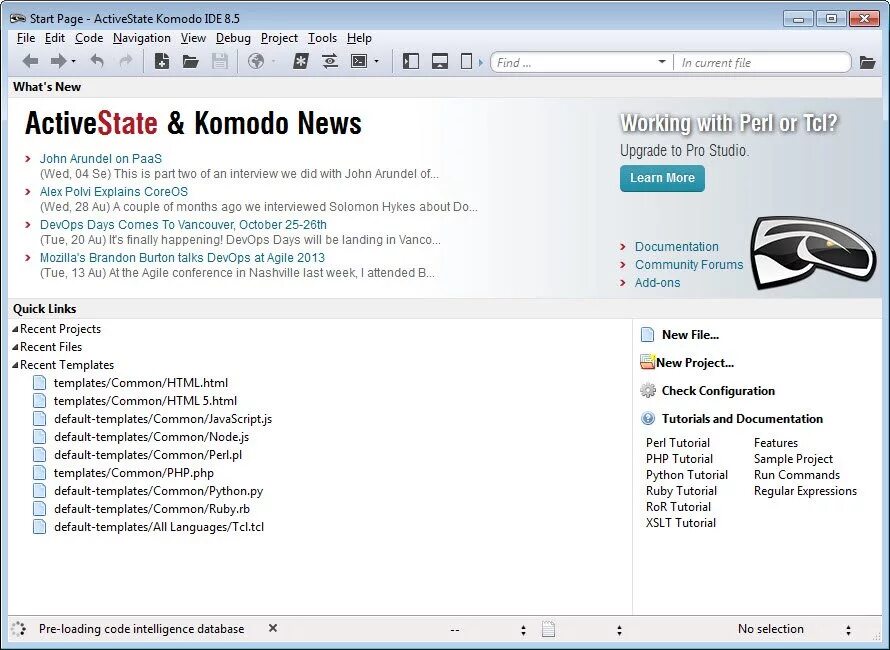Viewport: 890px width, 650px height.
Task: Open the encoding '--' status bar stepper
Action: coord(523,630)
